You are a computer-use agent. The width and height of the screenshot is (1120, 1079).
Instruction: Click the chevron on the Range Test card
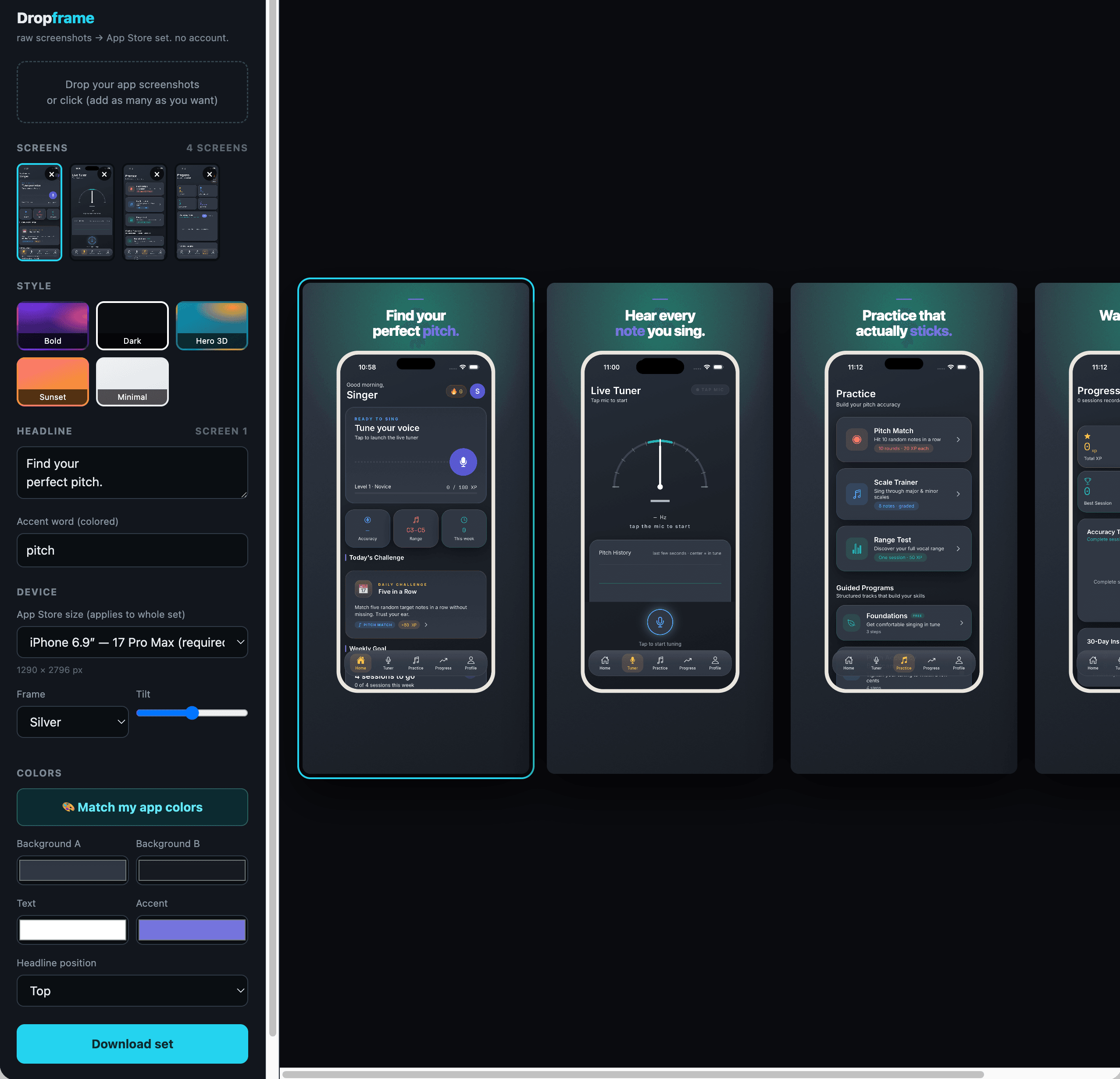(x=958, y=549)
